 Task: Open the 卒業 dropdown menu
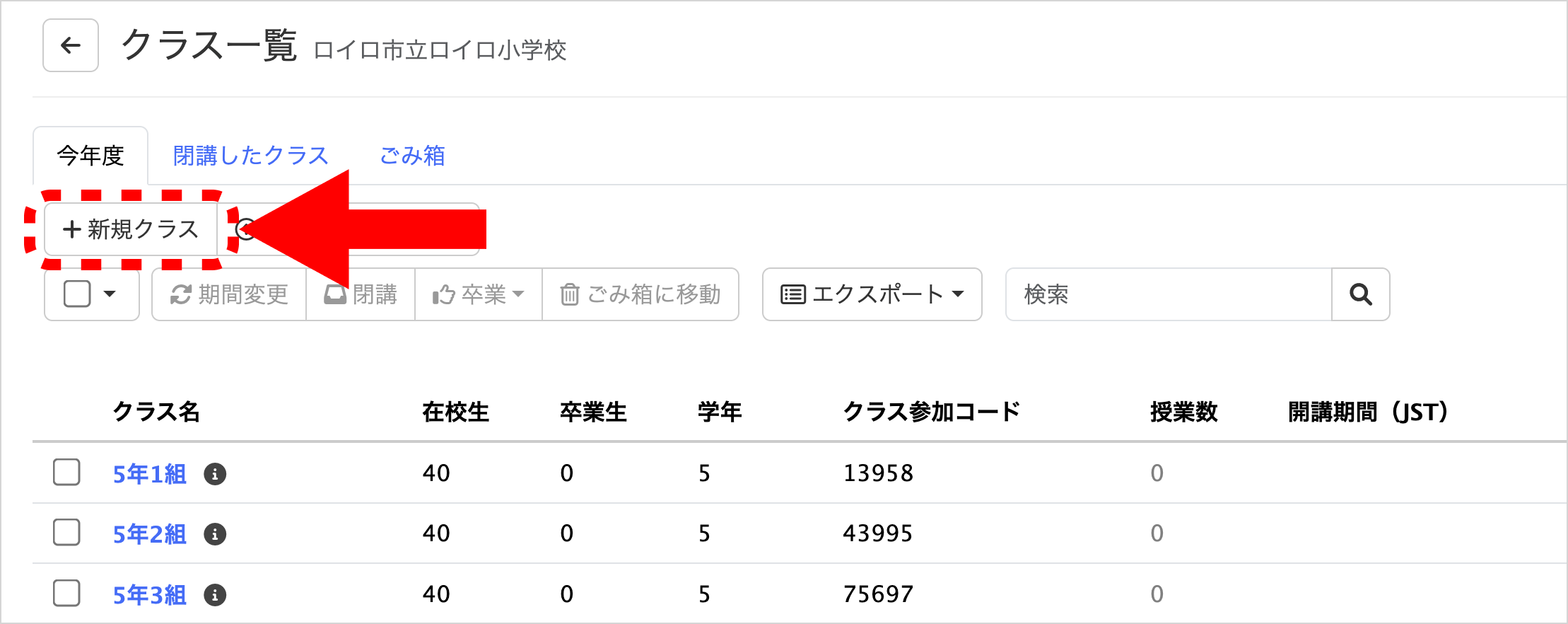479,294
